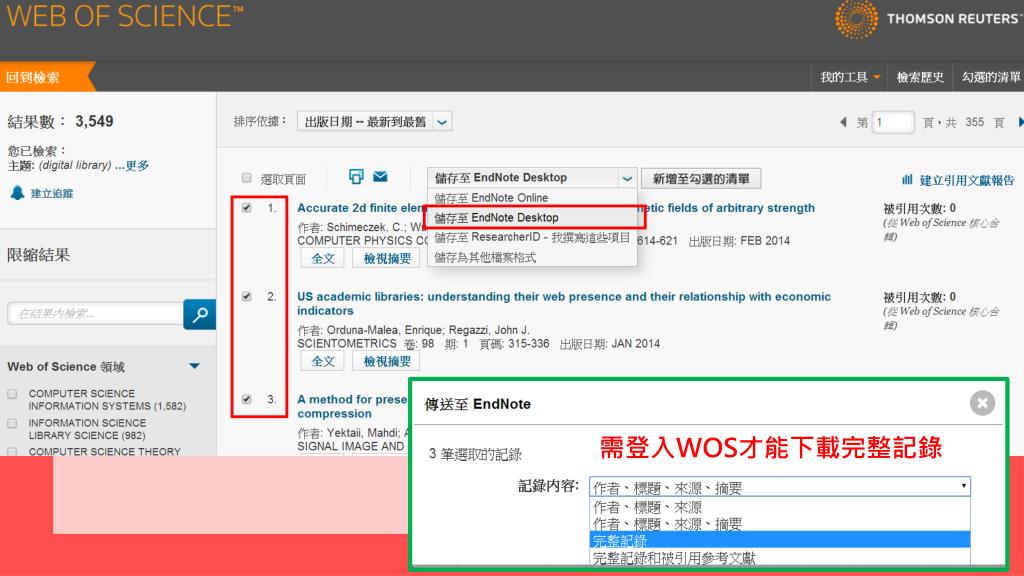The height and width of the screenshot is (576, 1024).
Task: Select 儲存至 EndNote Online option
Action: pyautogui.click(x=532, y=198)
